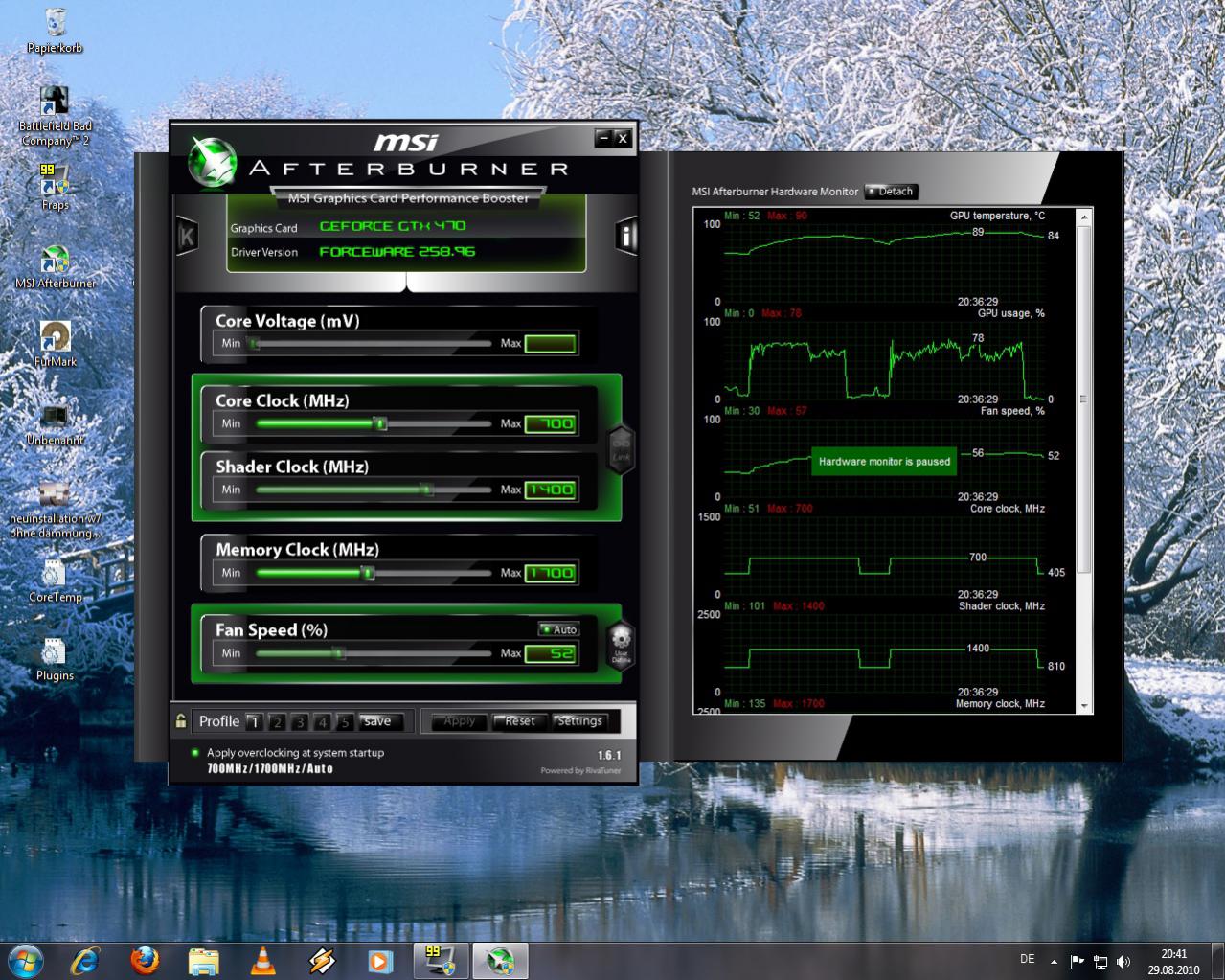This screenshot has width=1225, height=980.
Task: Select Battlefield Bad Company 2 shortcut
Action: click(x=55, y=116)
